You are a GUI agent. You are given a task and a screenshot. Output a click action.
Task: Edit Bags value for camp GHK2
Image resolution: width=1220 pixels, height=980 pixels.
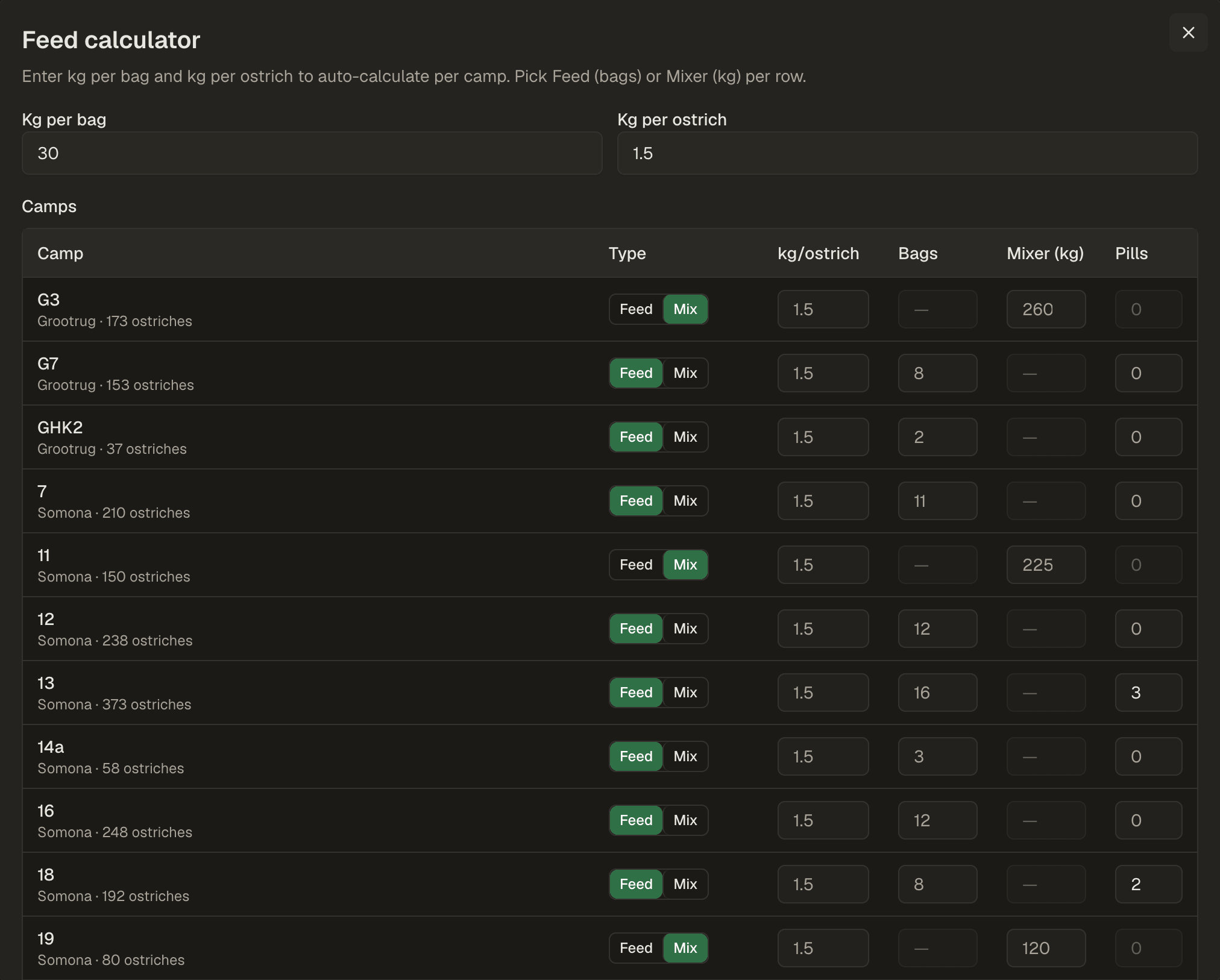[937, 437]
